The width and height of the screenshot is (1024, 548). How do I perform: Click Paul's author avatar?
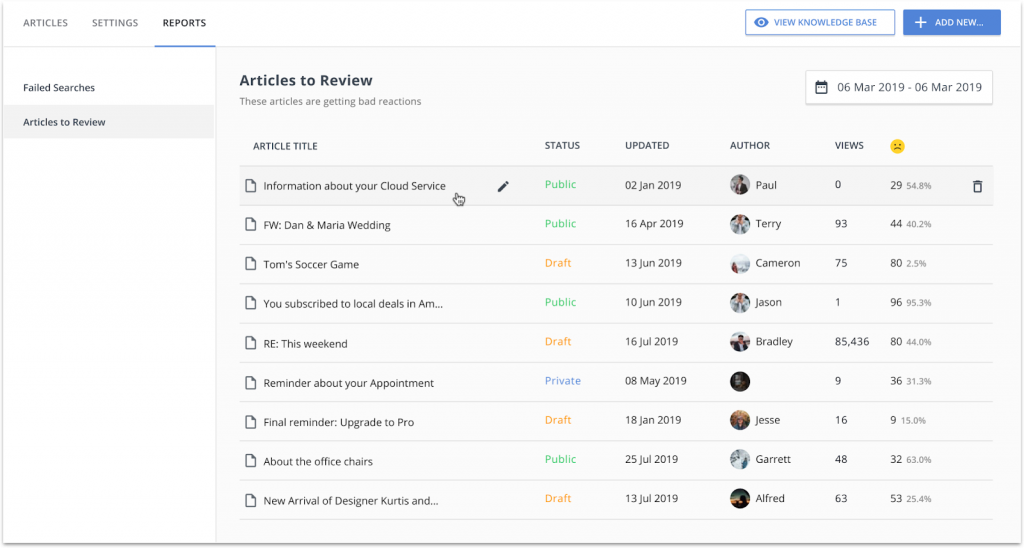740,185
